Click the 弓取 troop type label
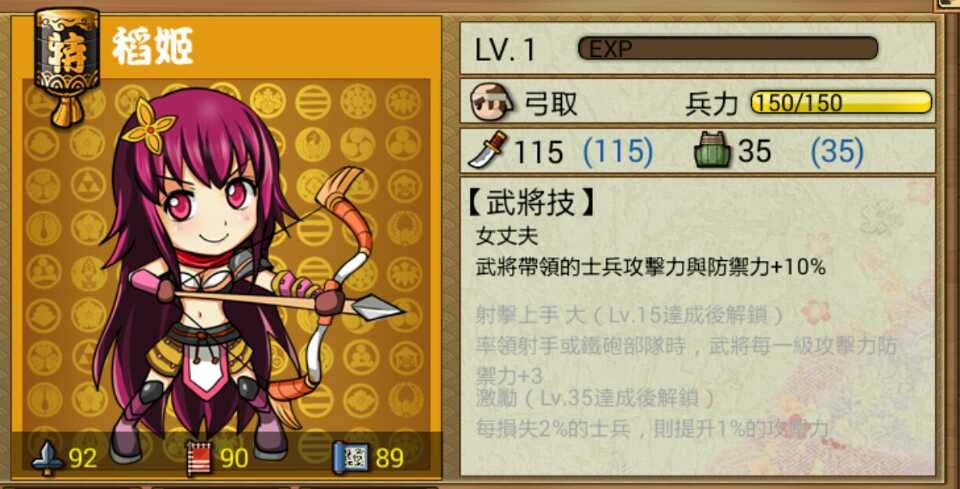 (551, 104)
